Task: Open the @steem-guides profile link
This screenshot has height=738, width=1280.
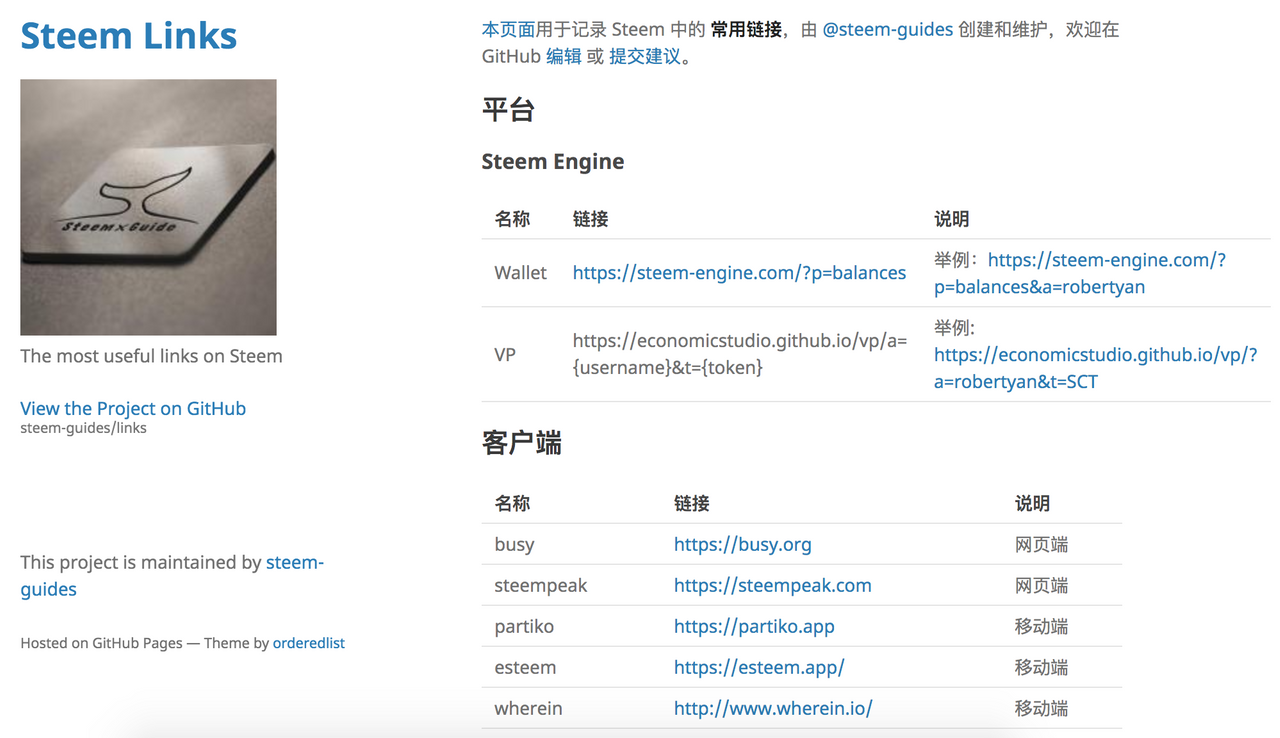Action: [887, 29]
